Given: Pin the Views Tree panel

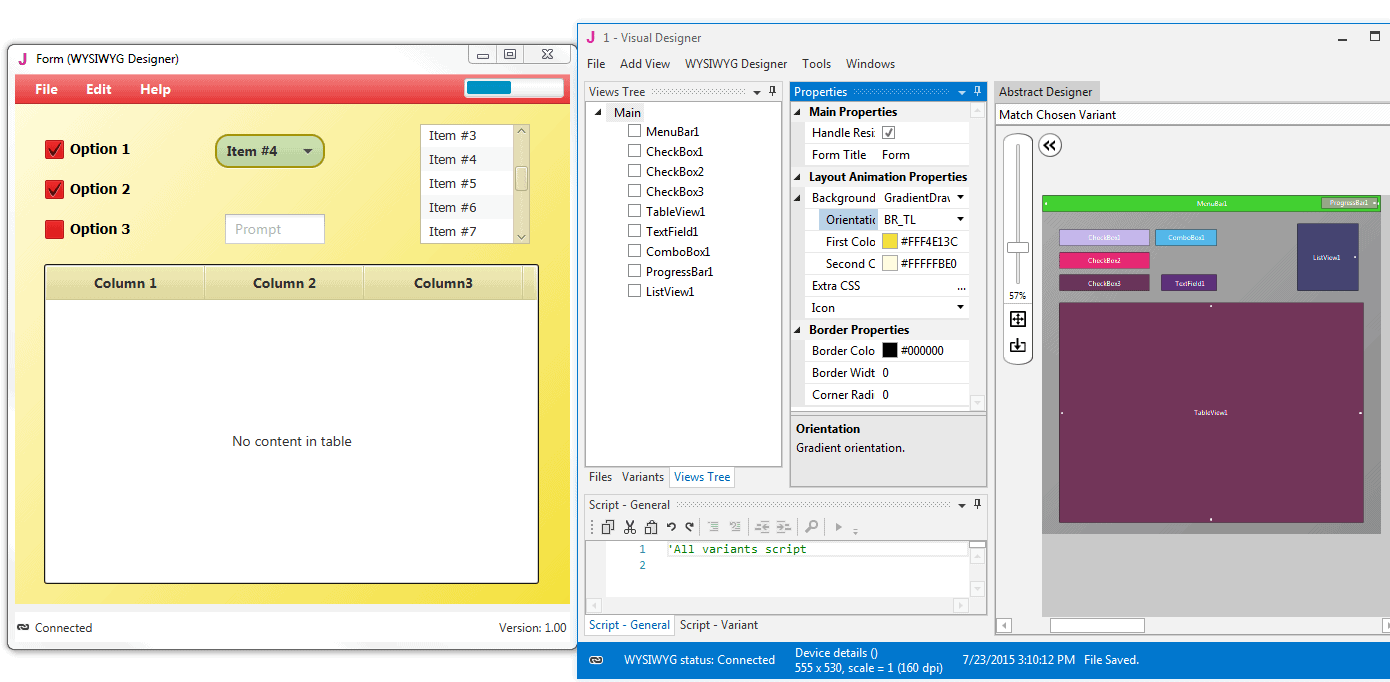Looking at the screenshot, I should pos(773,92).
